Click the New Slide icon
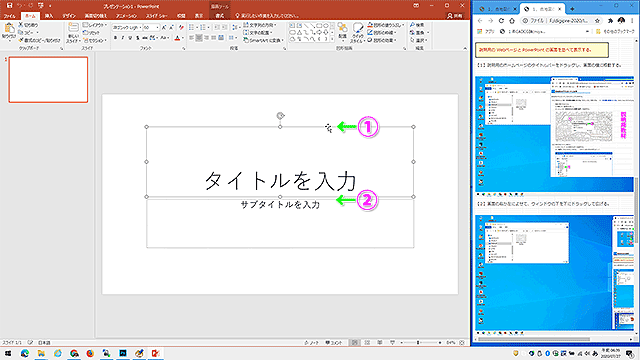 tap(73, 28)
